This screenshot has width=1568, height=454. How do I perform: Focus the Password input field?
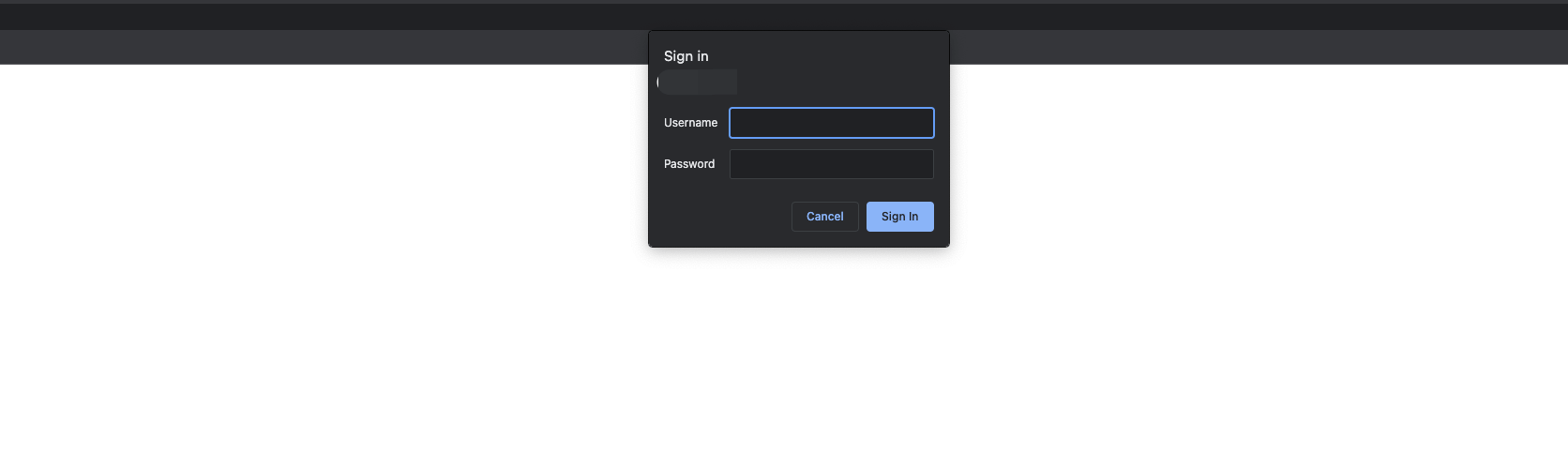(x=831, y=164)
